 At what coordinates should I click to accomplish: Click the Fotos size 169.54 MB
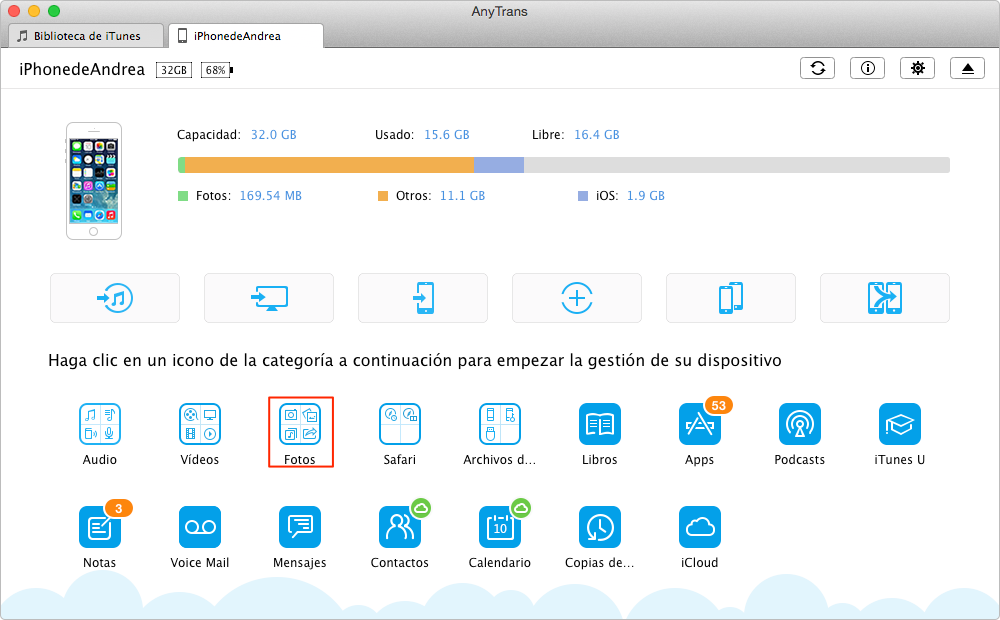(x=270, y=196)
